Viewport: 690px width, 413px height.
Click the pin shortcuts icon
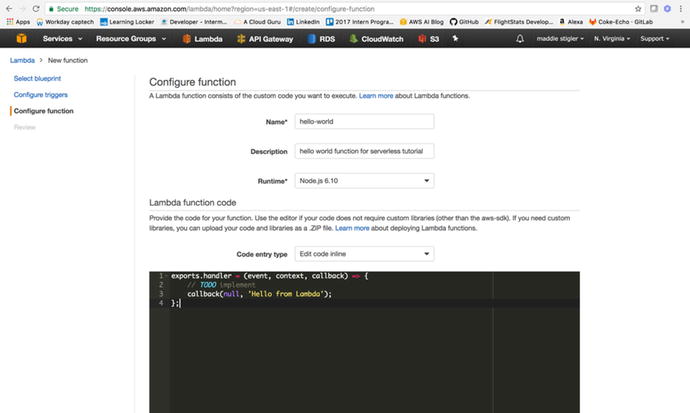pyautogui.click(x=455, y=39)
